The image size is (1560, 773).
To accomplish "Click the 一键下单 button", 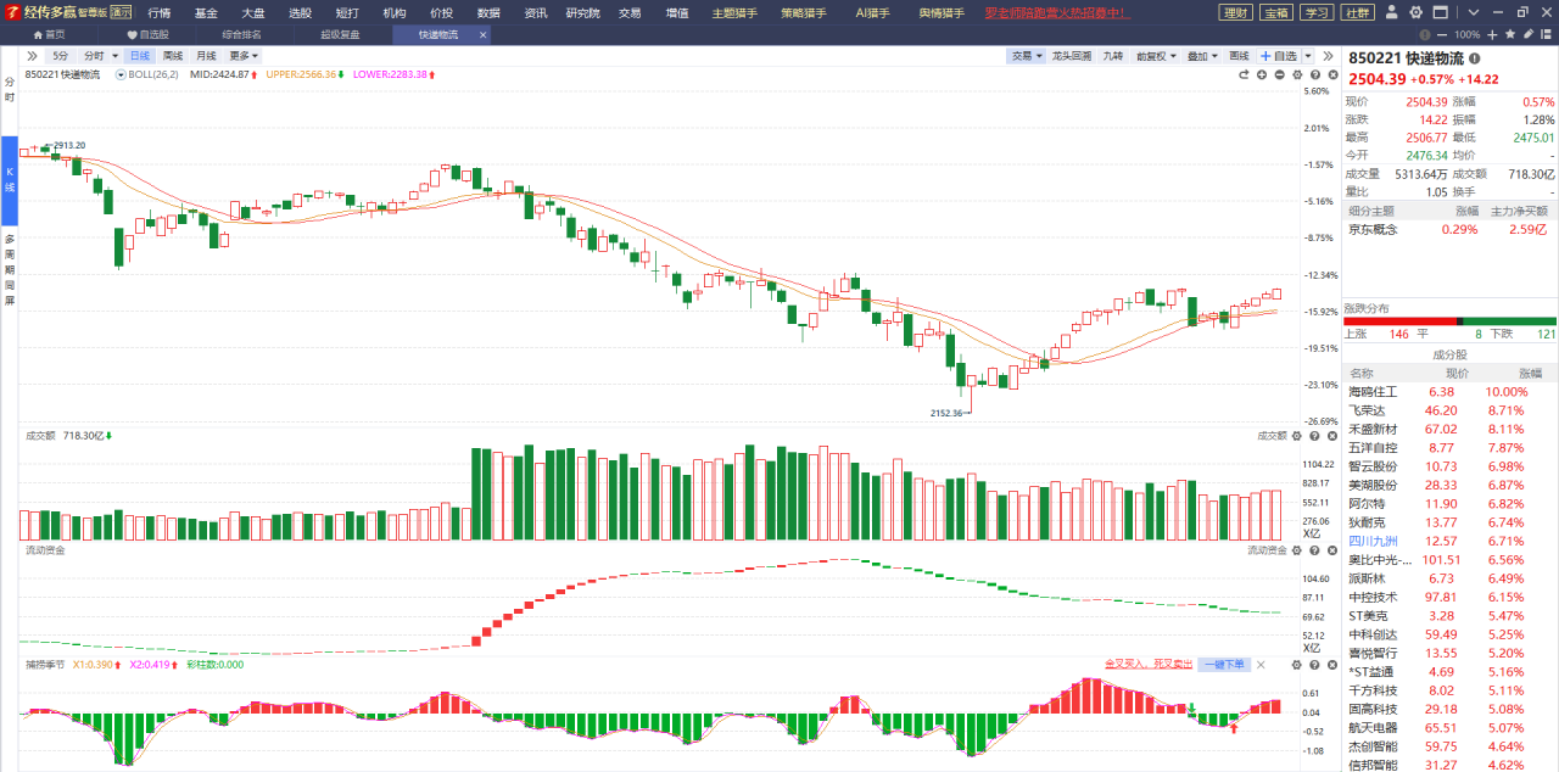I will [1225, 664].
